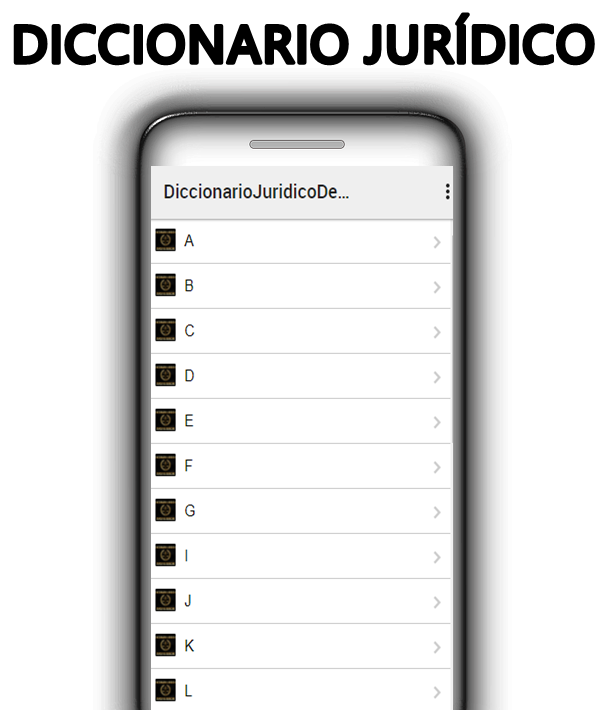Tap the book icon beside letter B
This screenshot has height=710, width=602.
tap(165, 285)
